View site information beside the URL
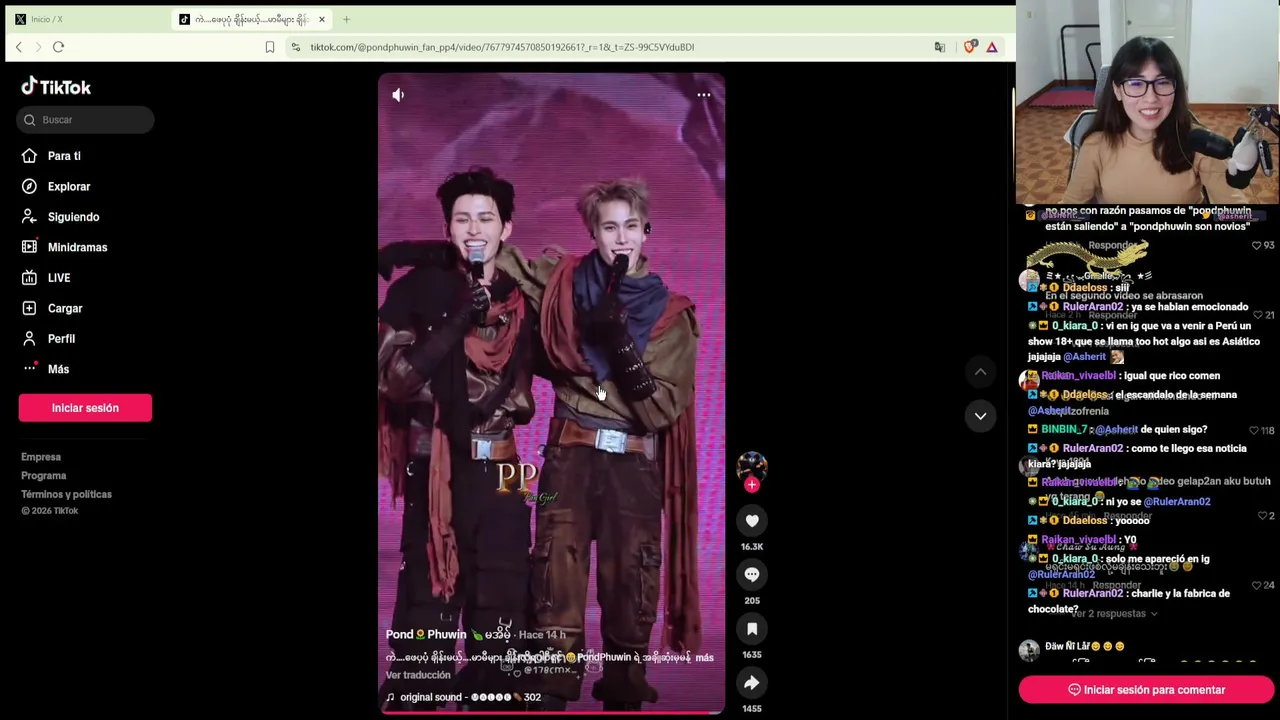This screenshot has height=720, width=1280. (x=295, y=47)
